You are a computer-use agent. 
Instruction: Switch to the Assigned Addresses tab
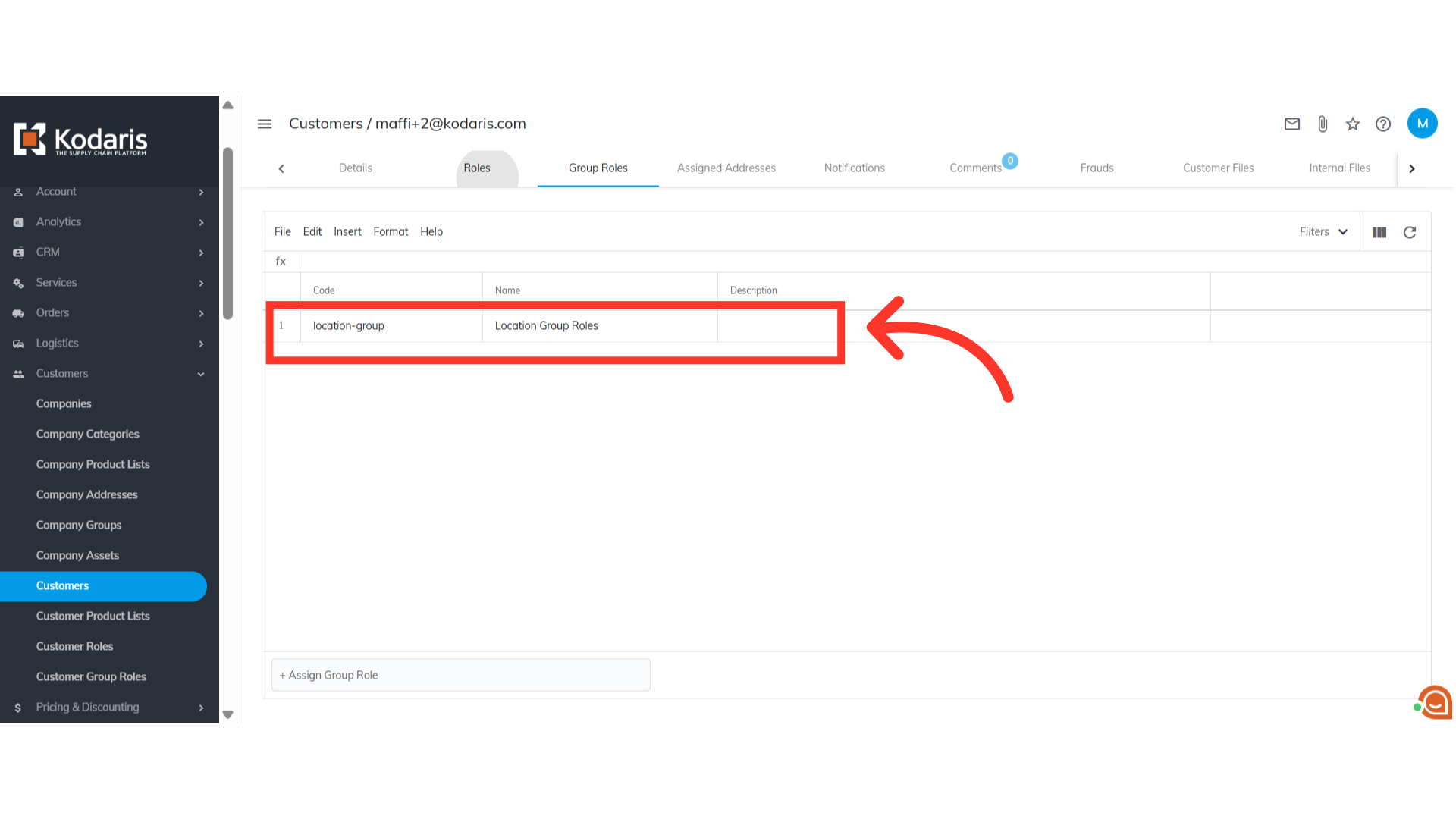[x=726, y=168]
